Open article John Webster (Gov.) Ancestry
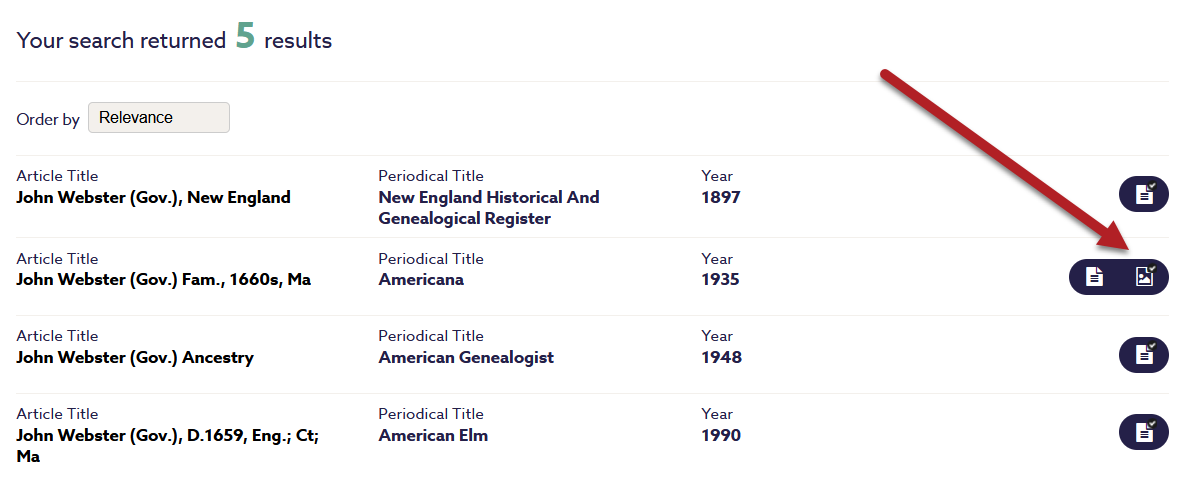This screenshot has width=1179, height=483. [x=135, y=358]
